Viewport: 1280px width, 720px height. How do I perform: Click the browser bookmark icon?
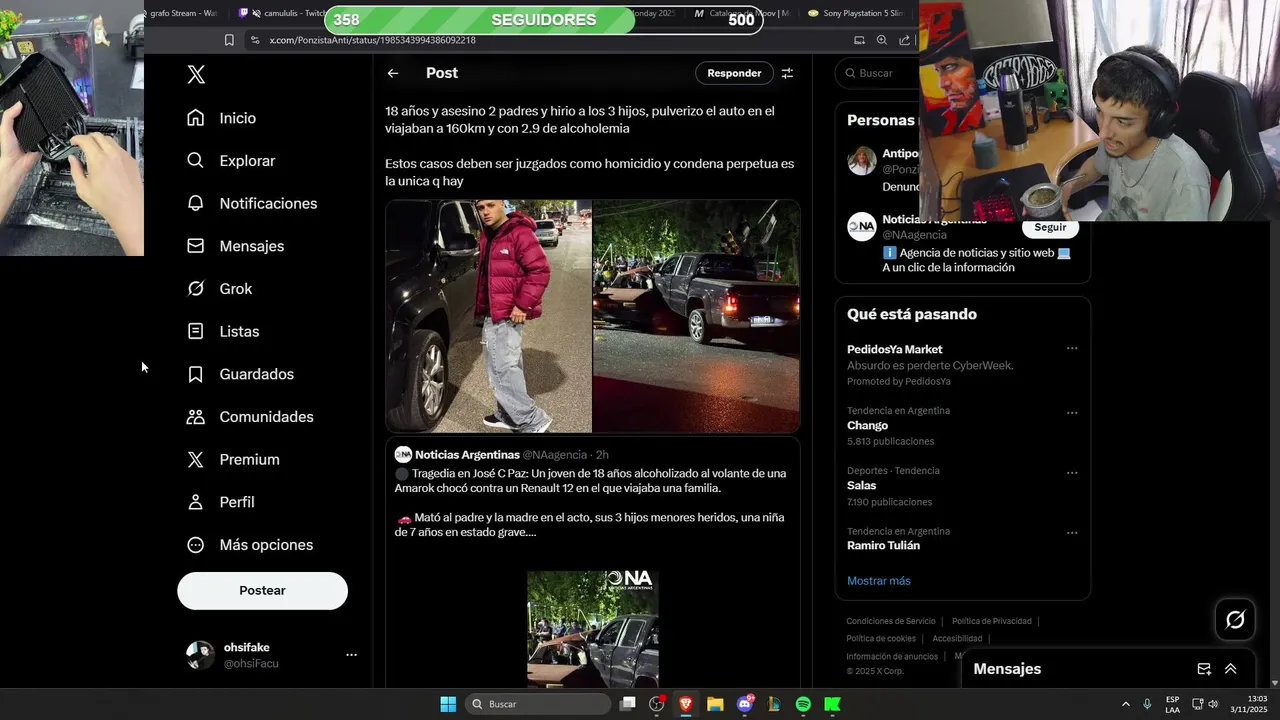229,40
